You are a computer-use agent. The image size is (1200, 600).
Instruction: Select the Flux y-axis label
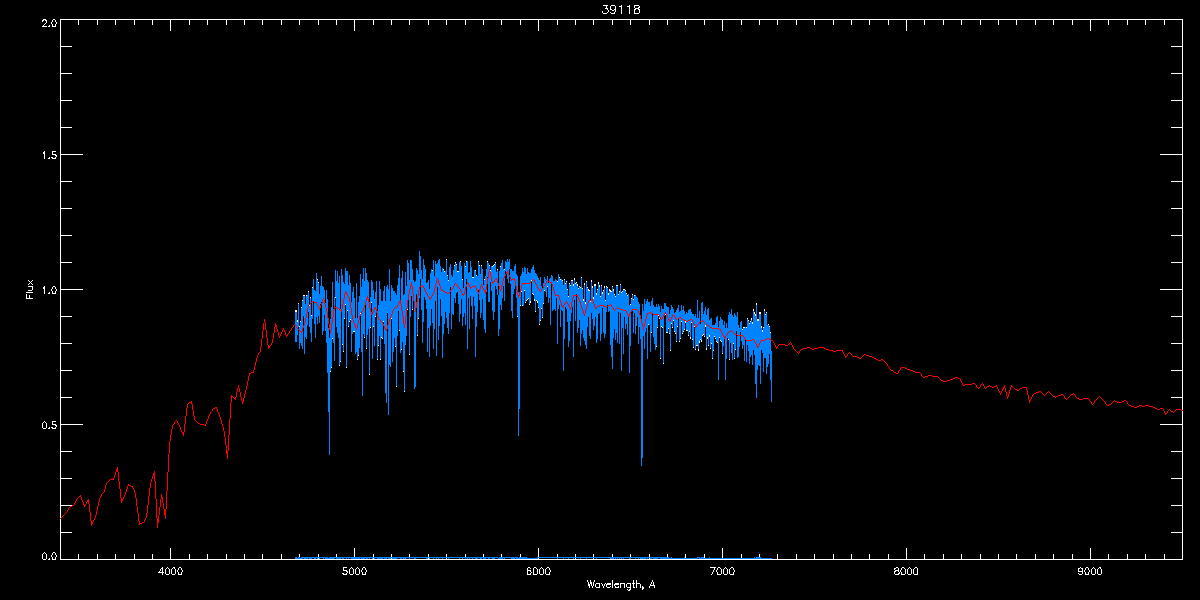tap(30, 289)
